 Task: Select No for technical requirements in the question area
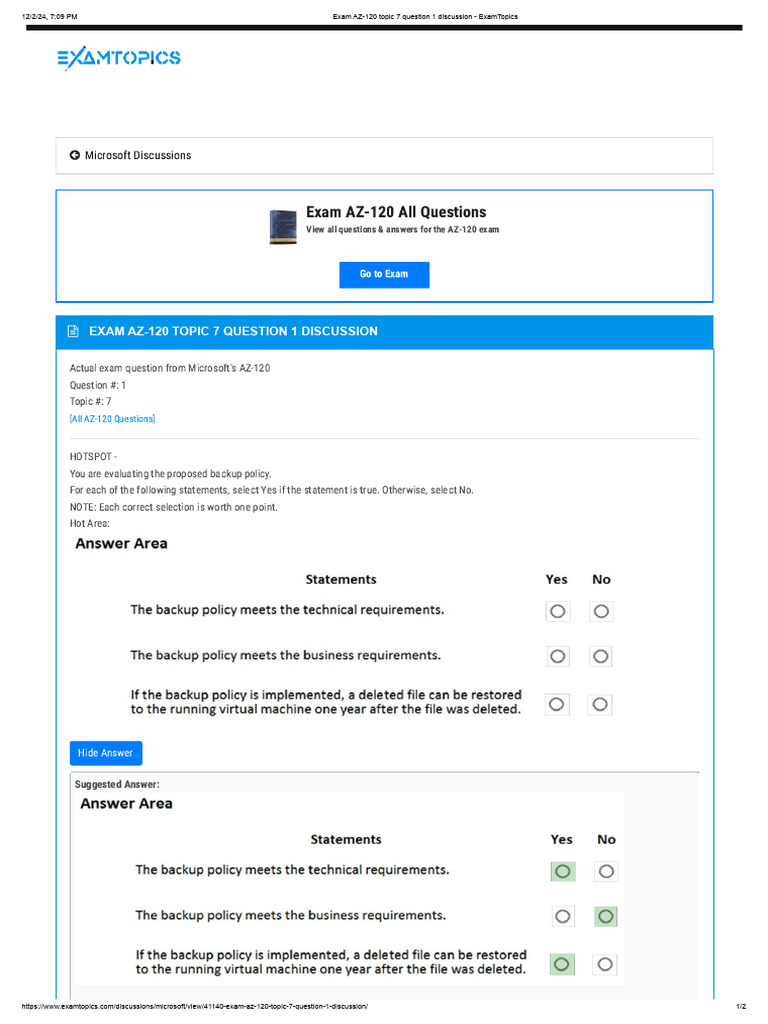(601, 611)
